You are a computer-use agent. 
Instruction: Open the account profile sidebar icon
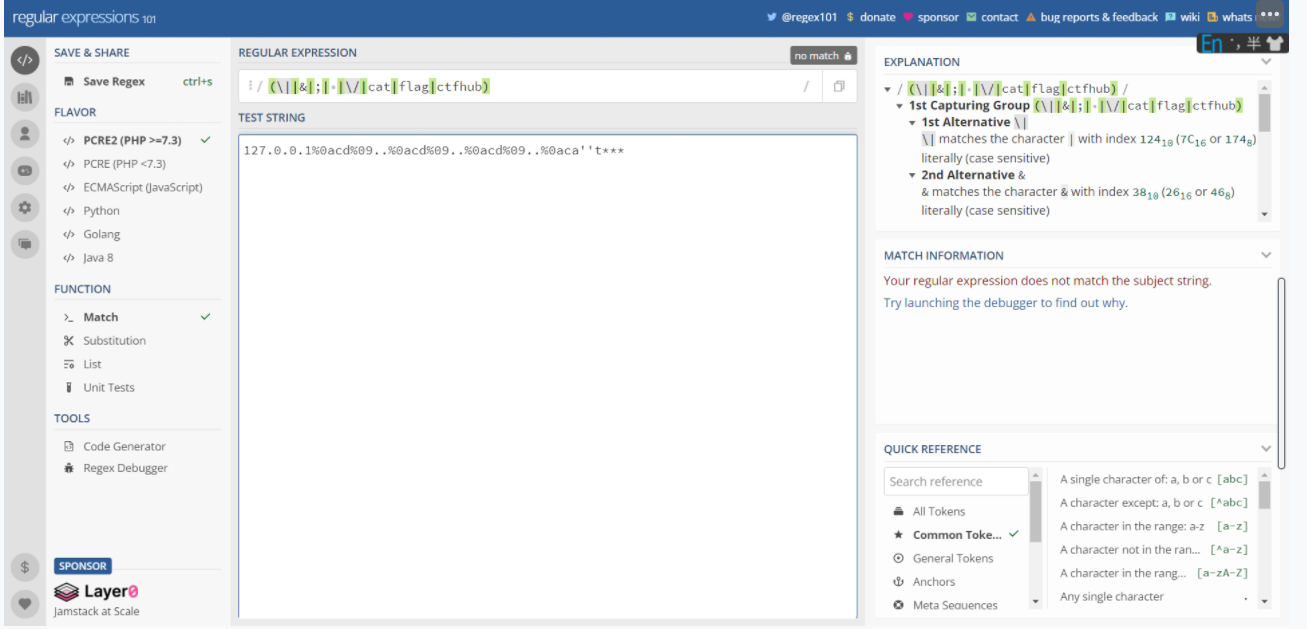coord(25,134)
